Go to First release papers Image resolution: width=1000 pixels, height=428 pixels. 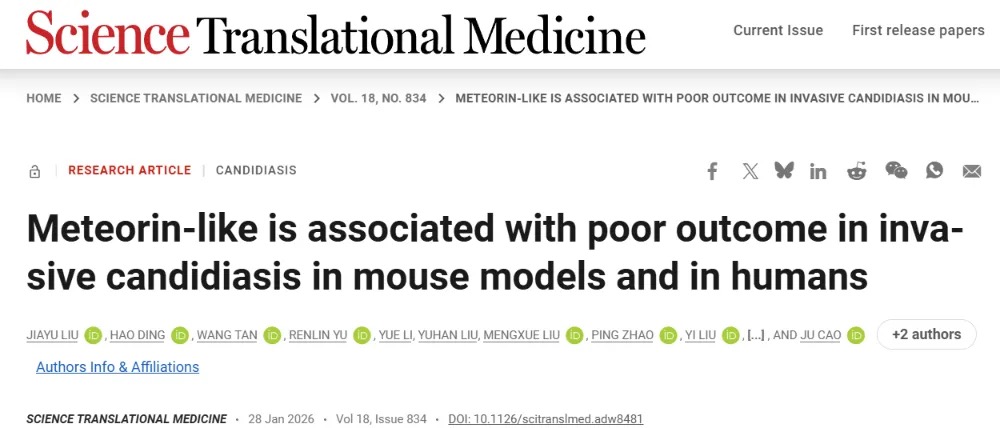[x=918, y=30]
